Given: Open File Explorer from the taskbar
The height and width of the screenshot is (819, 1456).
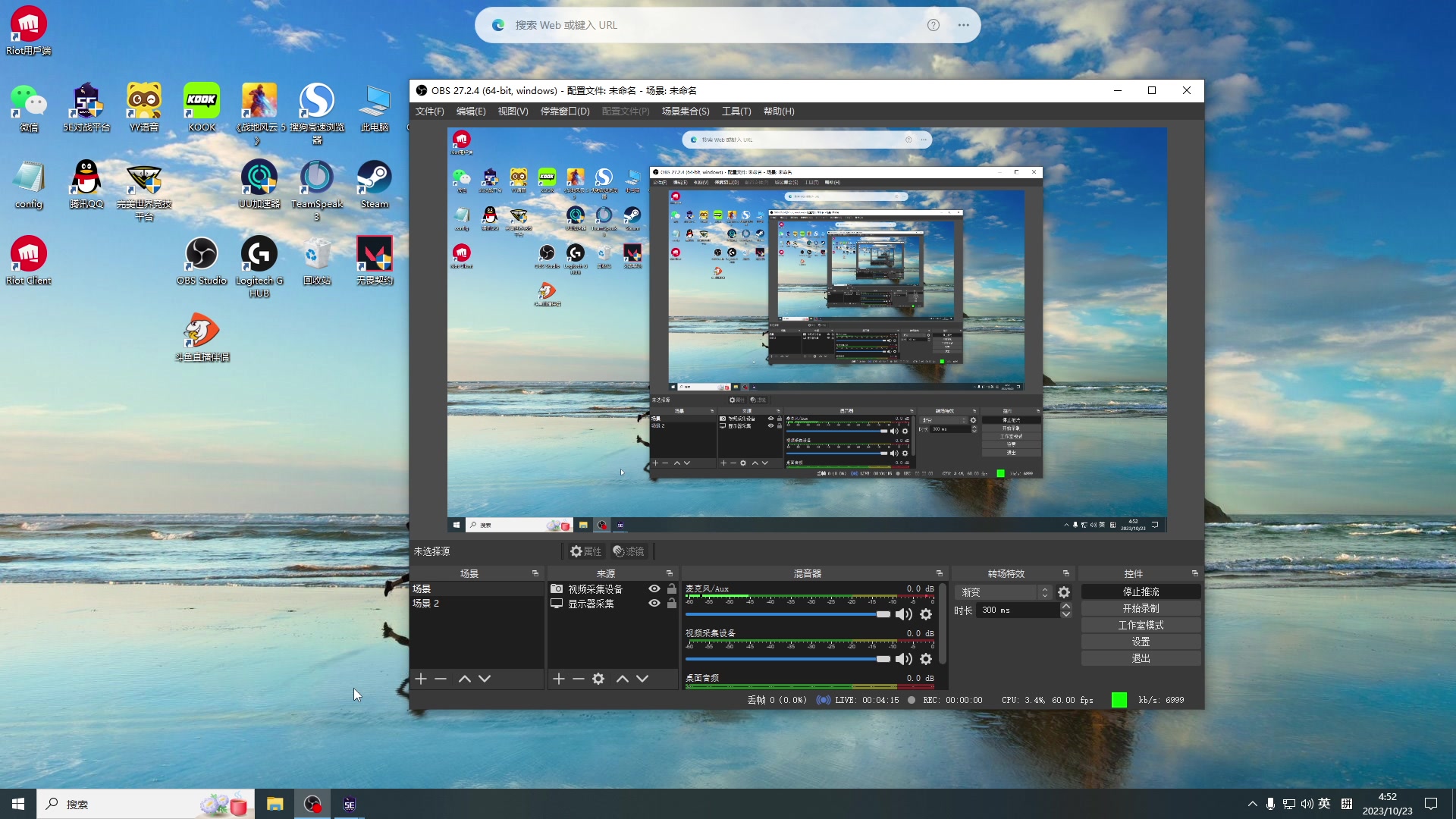Looking at the screenshot, I should click(275, 804).
